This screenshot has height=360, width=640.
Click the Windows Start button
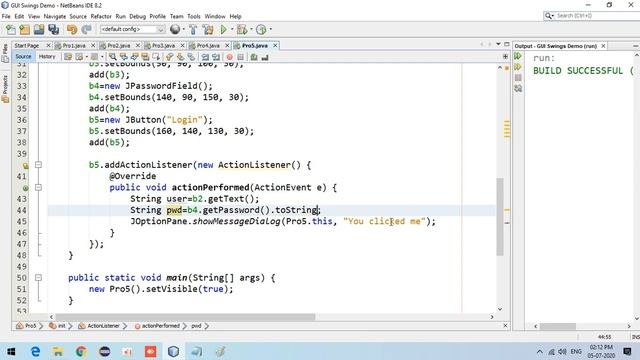pyautogui.click(x=11, y=351)
